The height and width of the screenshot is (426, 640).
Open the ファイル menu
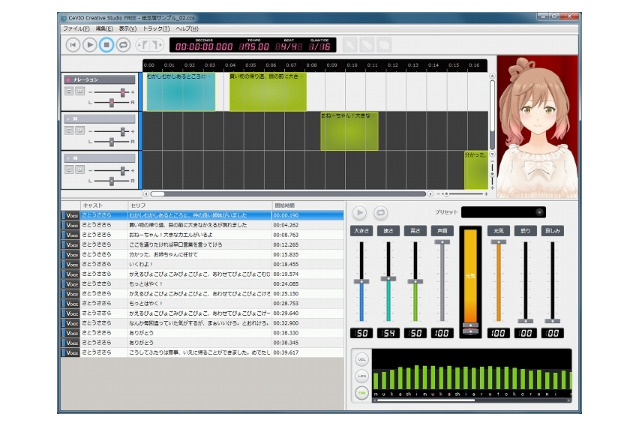pos(76,29)
